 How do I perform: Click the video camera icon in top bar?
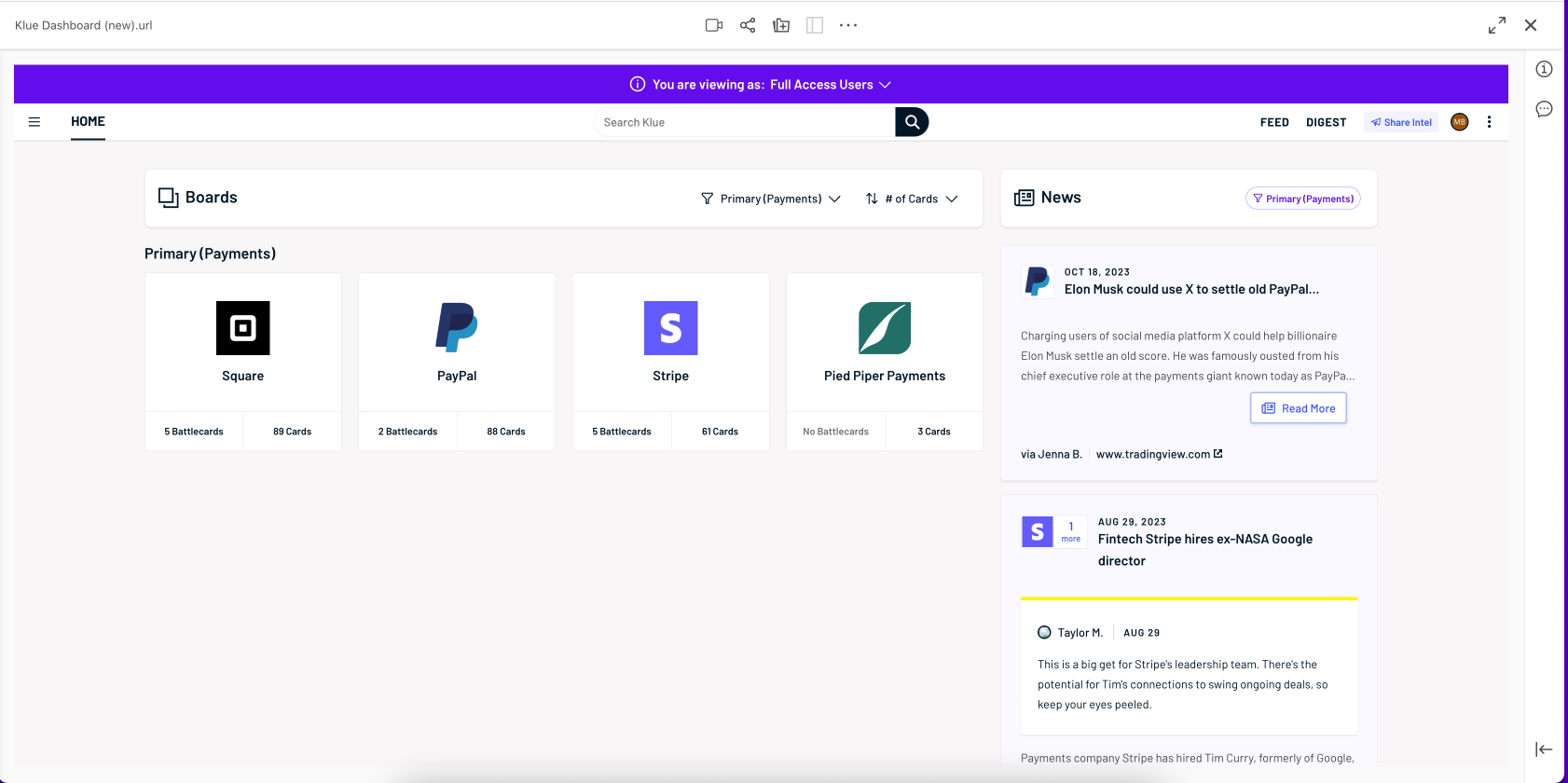(x=714, y=25)
